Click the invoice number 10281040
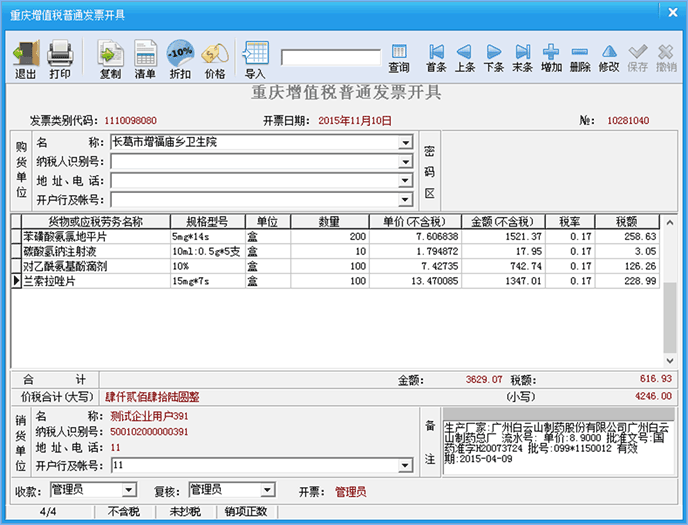Screen dimensions: 688x525 click(x=628, y=121)
